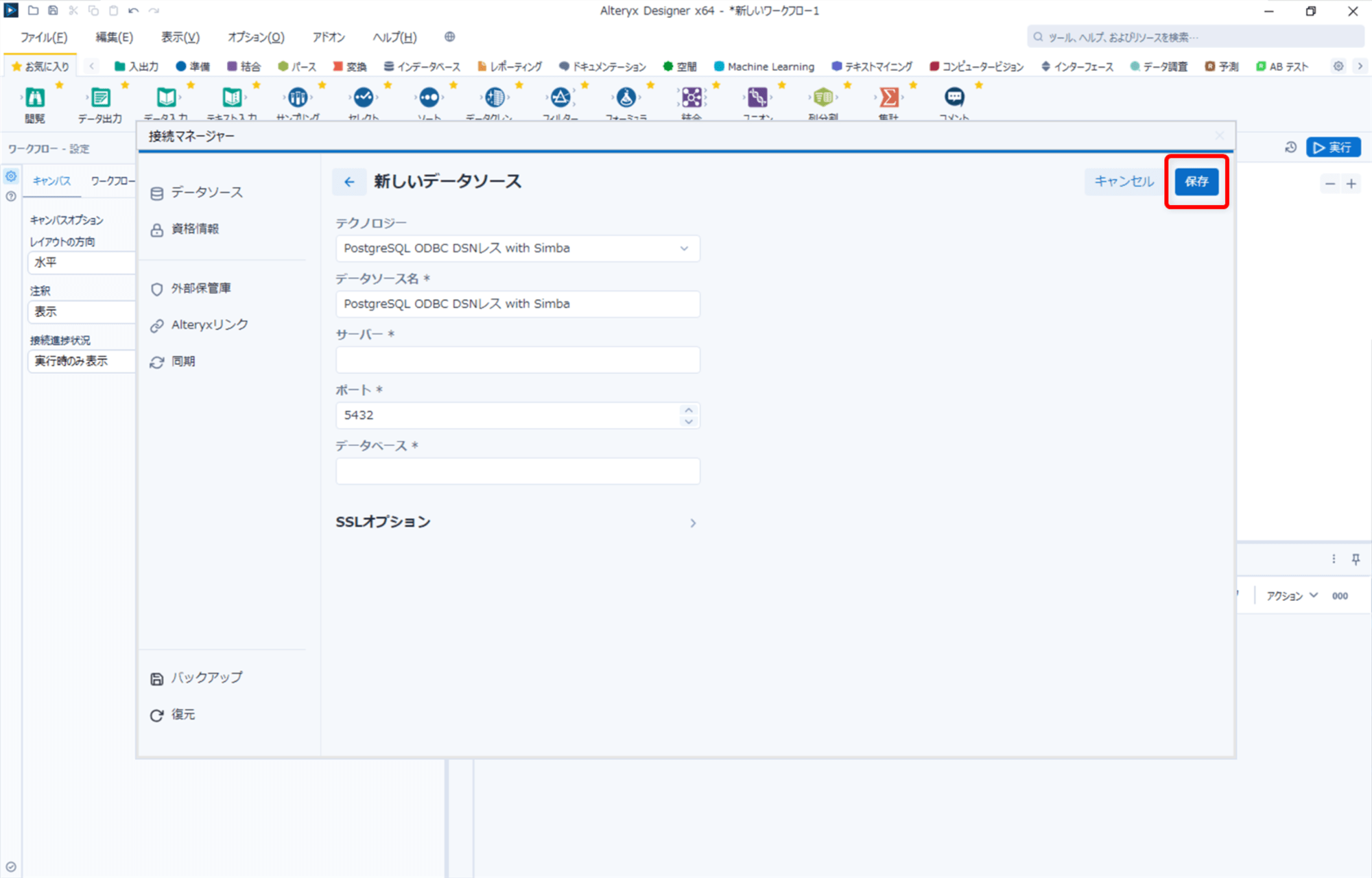Select the Select (checkmark) tool icon
Screen dimensions: 1372x878
(364, 97)
